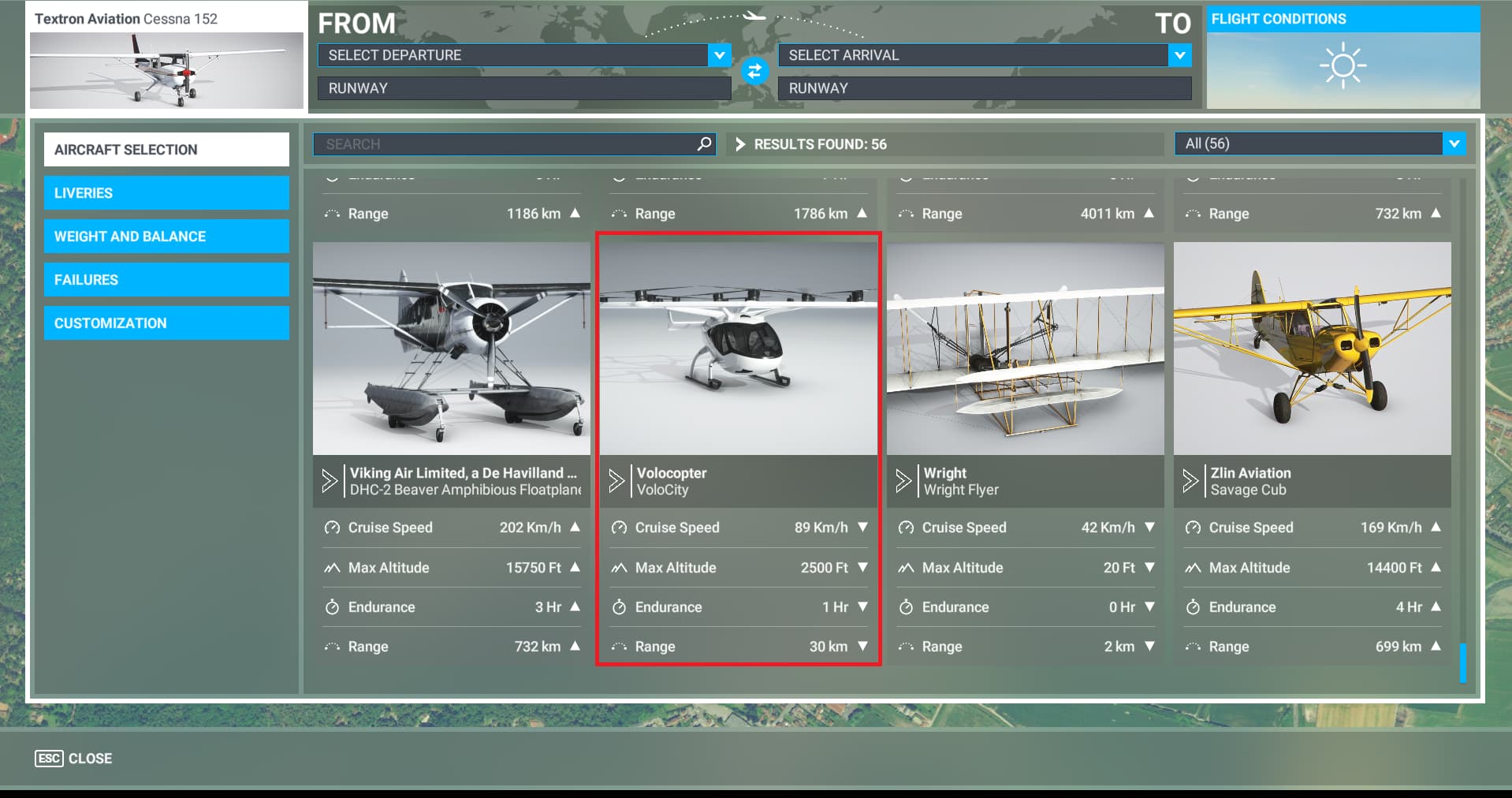The image size is (1512, 798).
Task: Click the arrival Runway field
Action: click(x=985, y=88)
